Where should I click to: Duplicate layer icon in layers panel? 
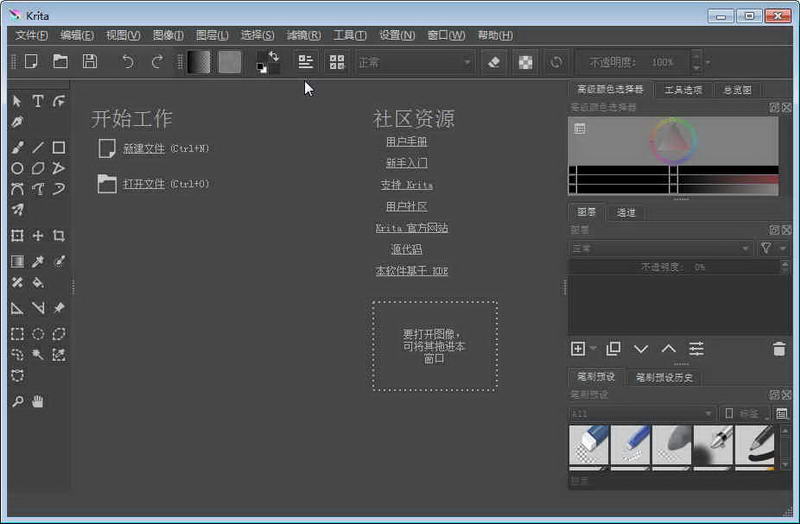pyautogui.click(x=613, y=349)
